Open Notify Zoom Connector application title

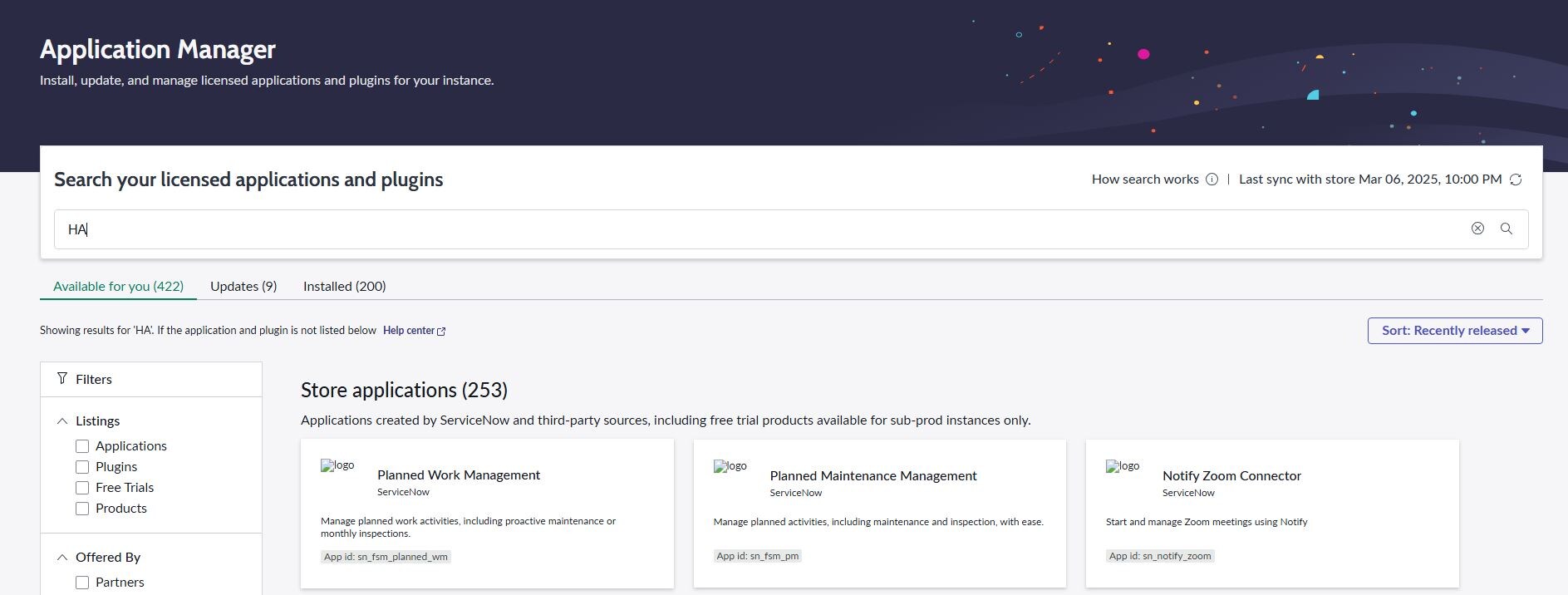1231,476
